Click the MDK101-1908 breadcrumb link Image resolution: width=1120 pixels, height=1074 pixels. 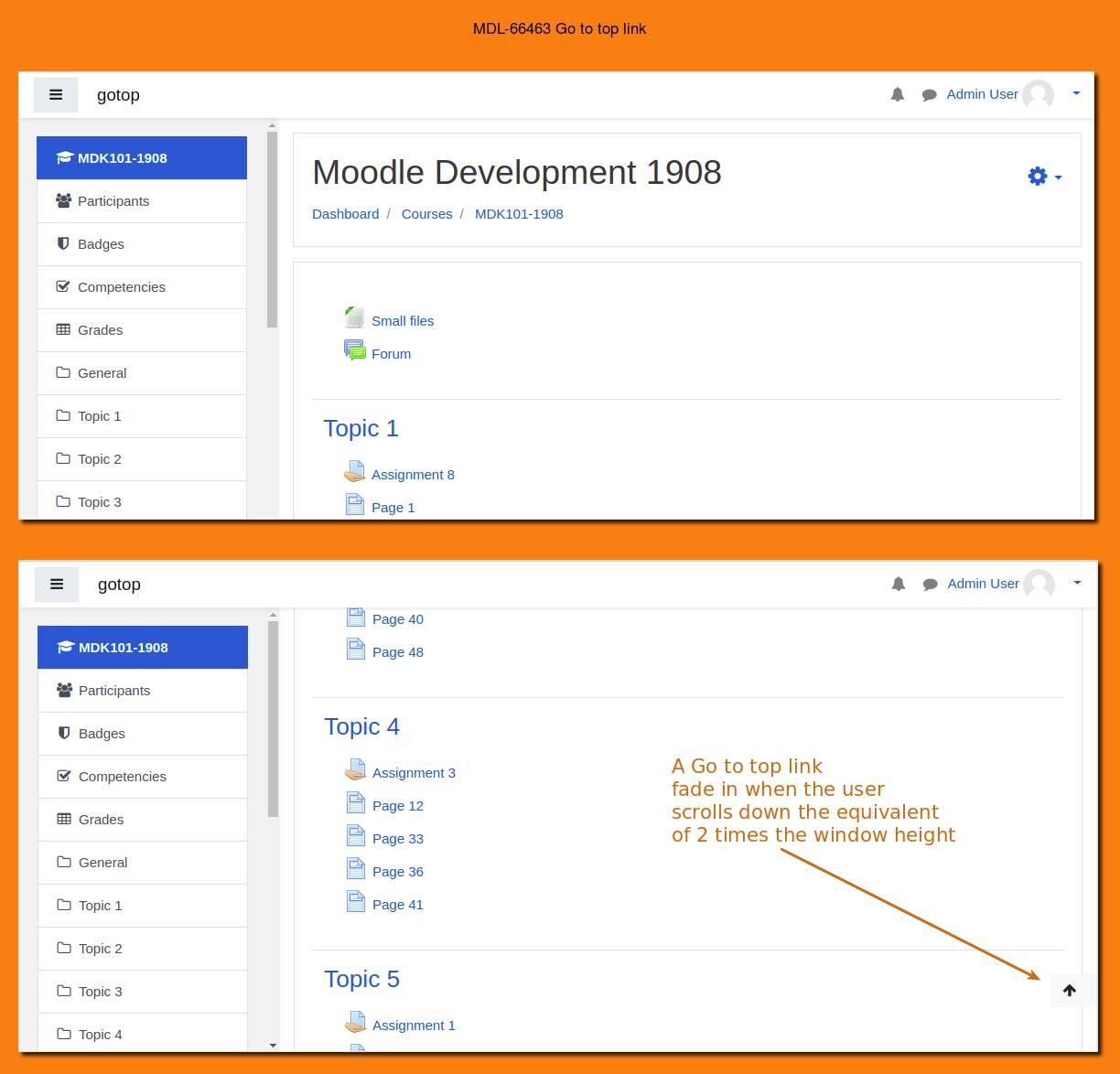click(x=519, y=214)
